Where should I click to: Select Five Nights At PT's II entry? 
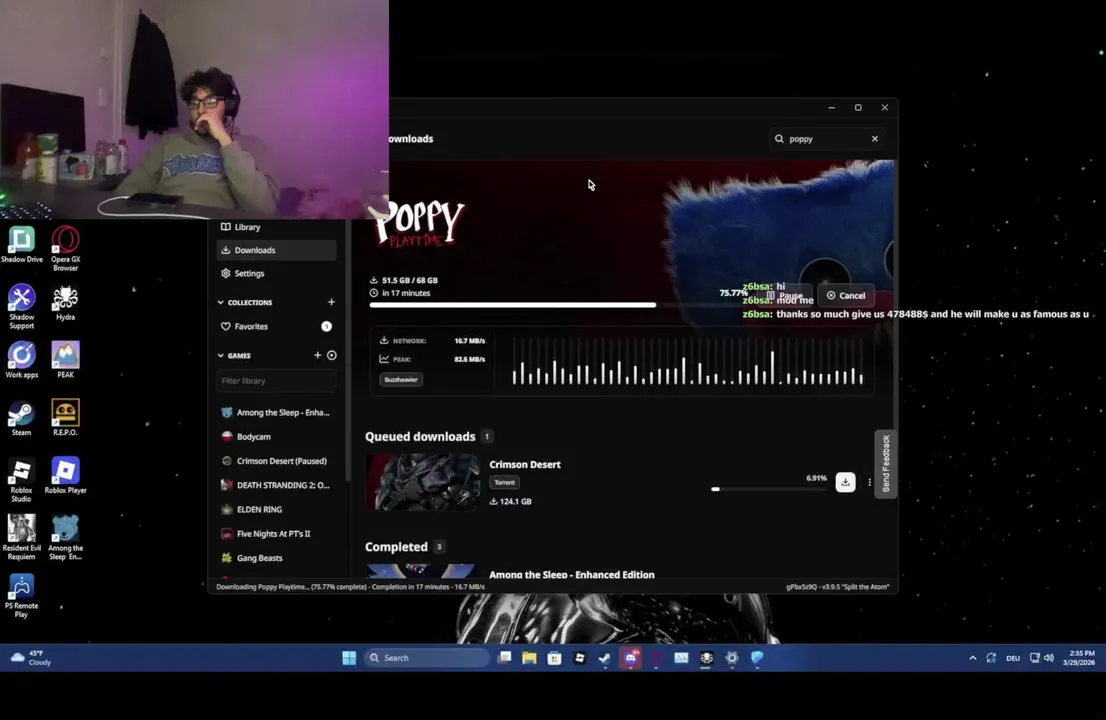[x=276, y=534]
